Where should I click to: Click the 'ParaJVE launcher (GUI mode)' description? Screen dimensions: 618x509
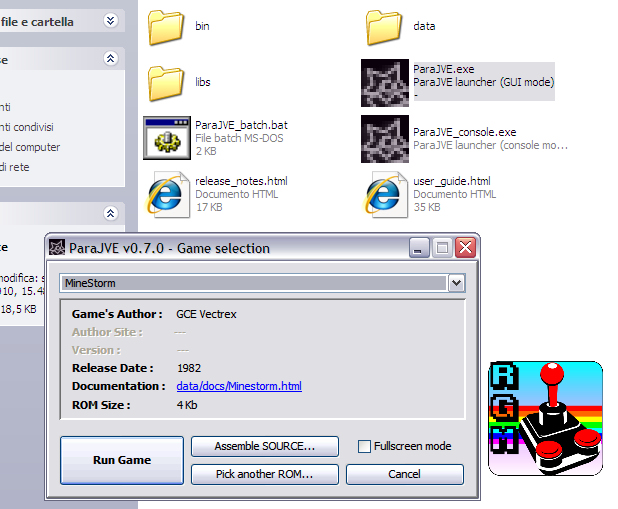[484, 82]
